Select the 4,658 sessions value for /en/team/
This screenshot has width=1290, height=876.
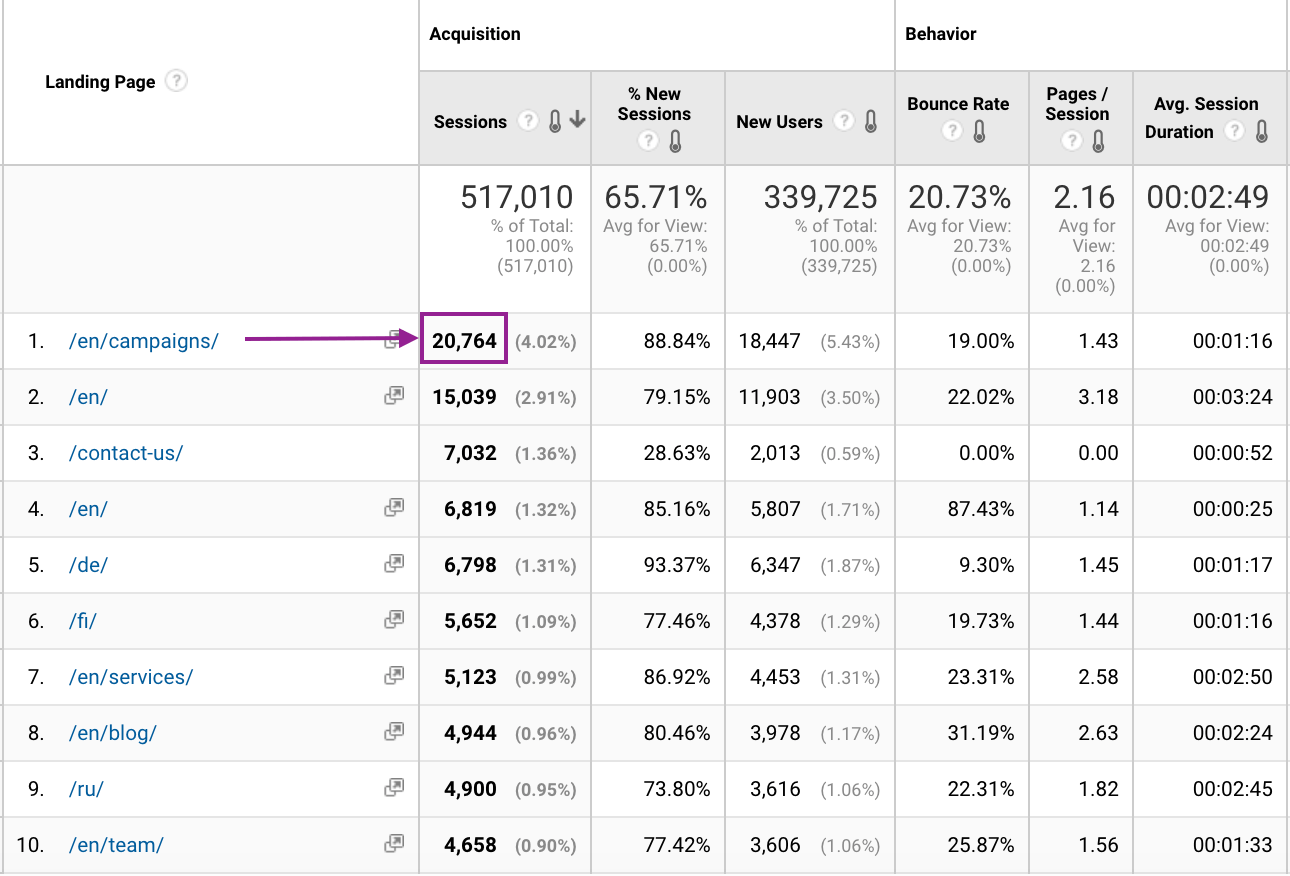(x=470, y=845)
